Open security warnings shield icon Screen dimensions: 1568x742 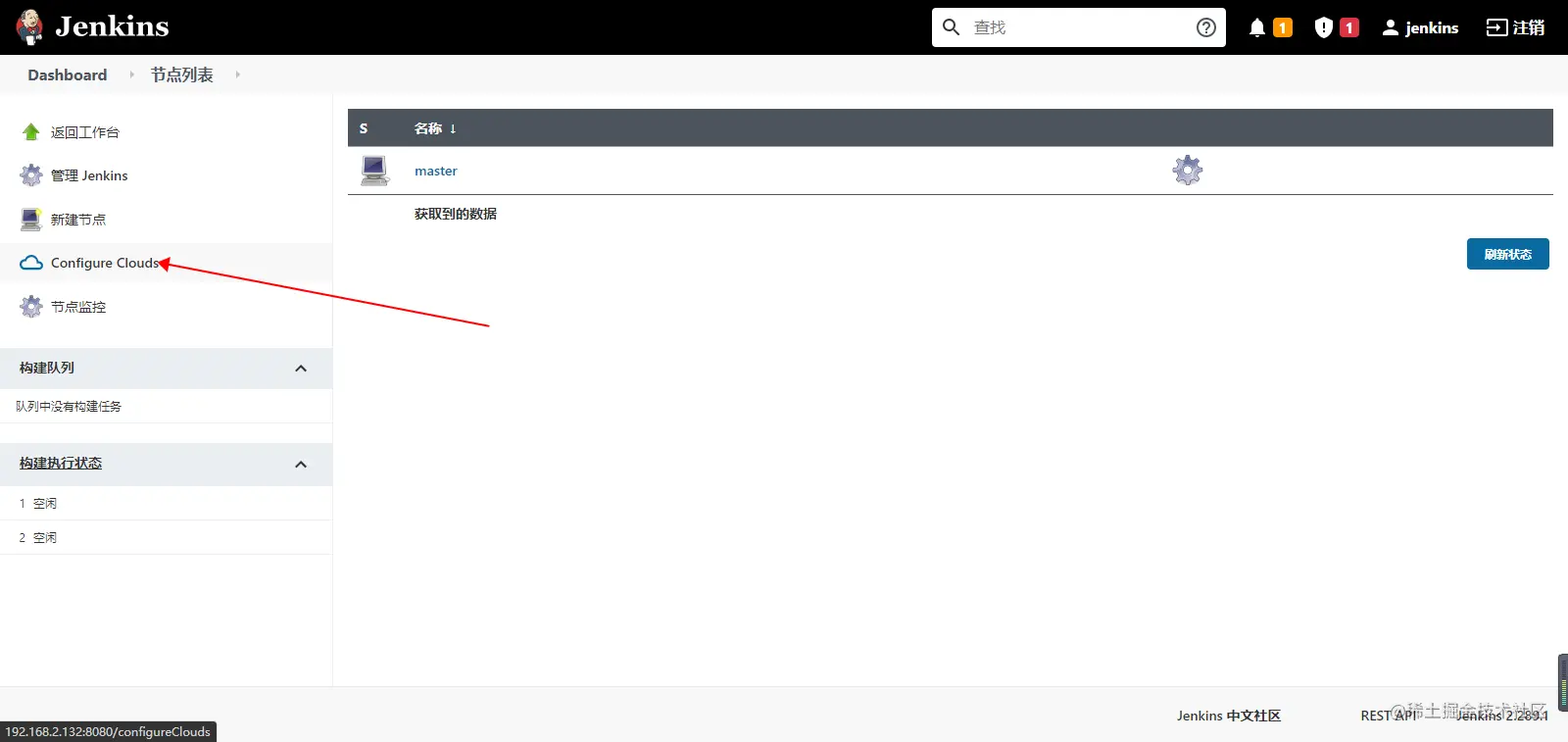coord(1323,27)
